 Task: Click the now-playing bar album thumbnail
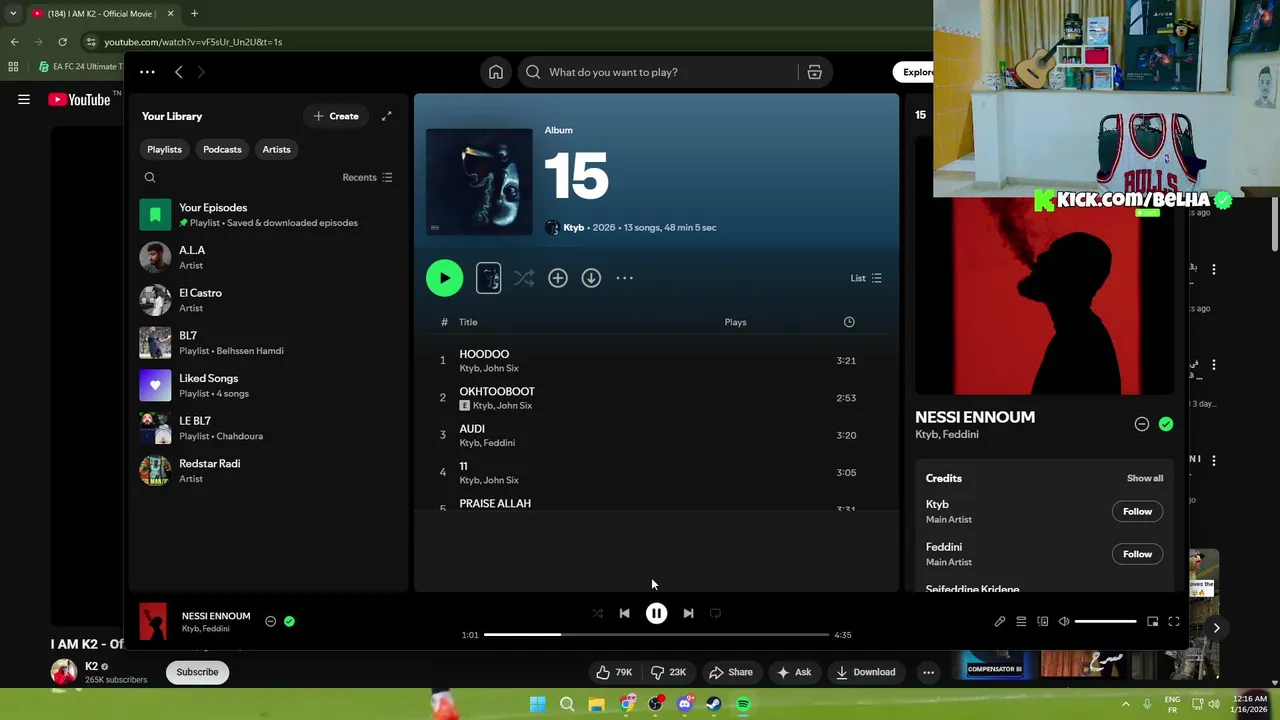[153, 621]
